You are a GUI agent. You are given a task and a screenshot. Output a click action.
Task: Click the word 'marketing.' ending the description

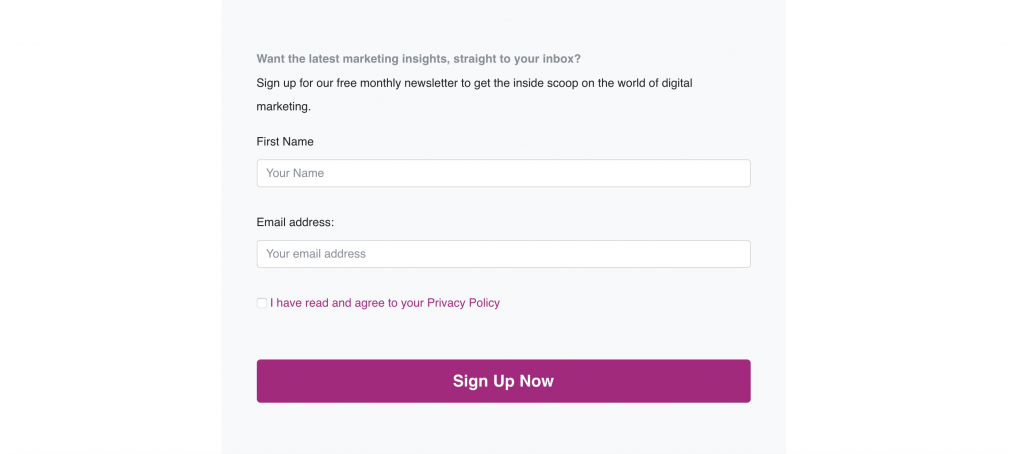(283, 106)
